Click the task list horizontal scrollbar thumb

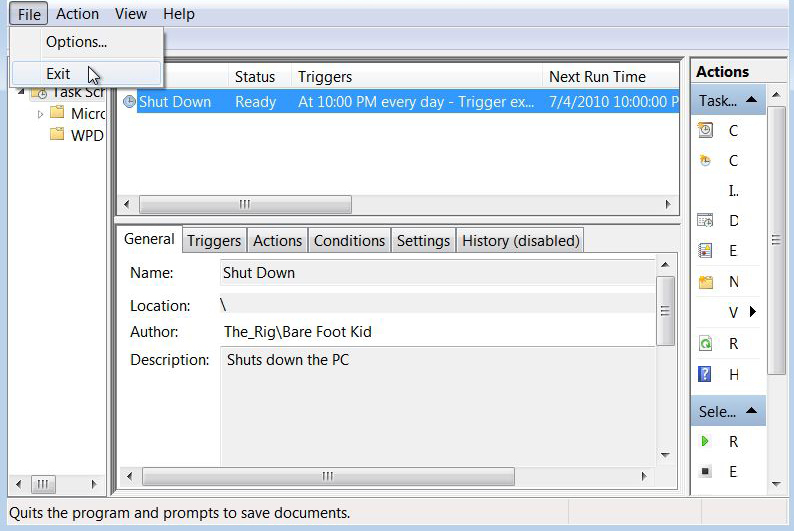(x=245, y=205)
